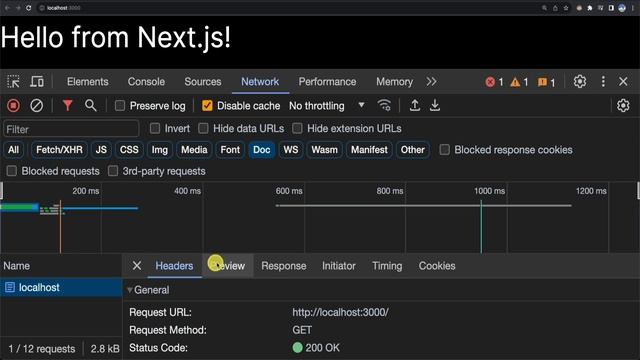The image size is (640, 360).
Task: Click the yellow warning count badge
Action: 519,82
